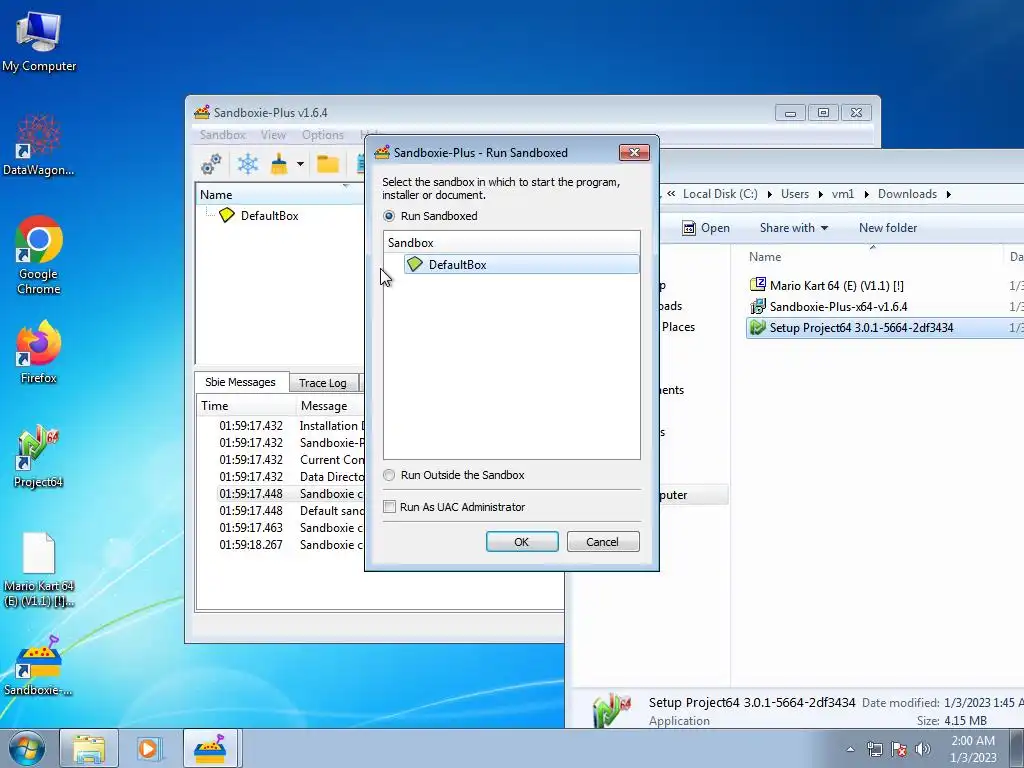Click the Windows Media Player taskbar icon
Viewport: 1024px width, 768px height.
point(148,748)
